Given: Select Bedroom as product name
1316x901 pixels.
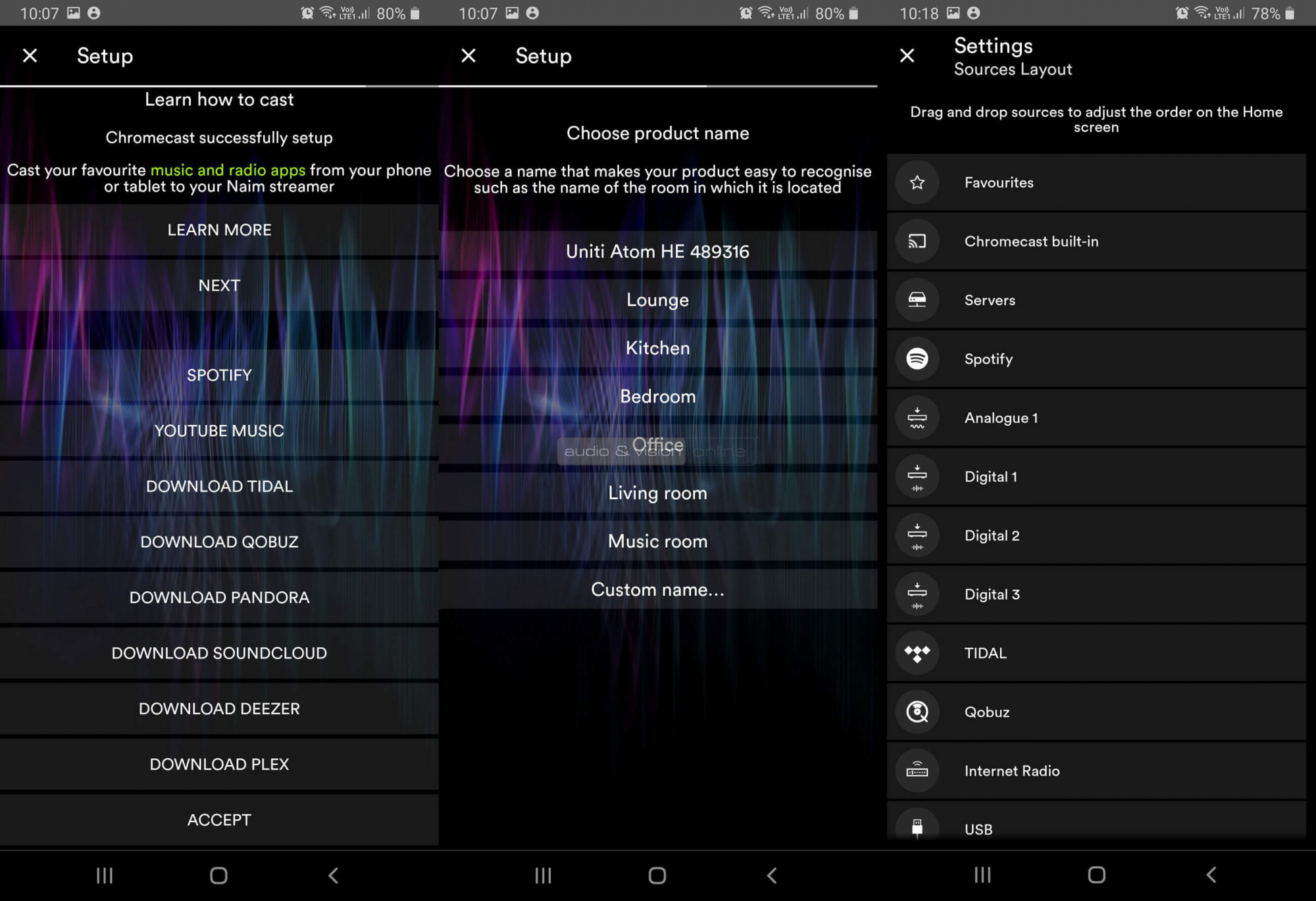Looking at the screenshot, I should click(657, 397).
